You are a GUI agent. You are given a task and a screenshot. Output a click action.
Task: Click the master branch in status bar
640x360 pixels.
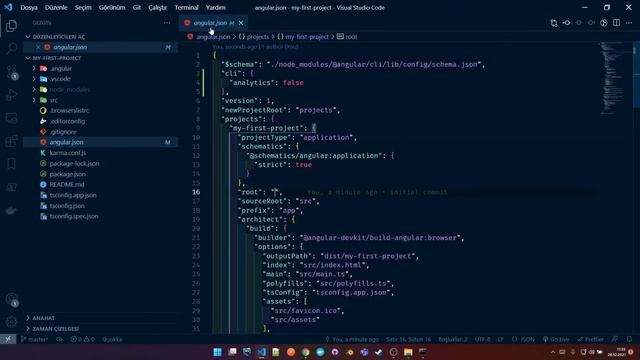coord(34,339)
